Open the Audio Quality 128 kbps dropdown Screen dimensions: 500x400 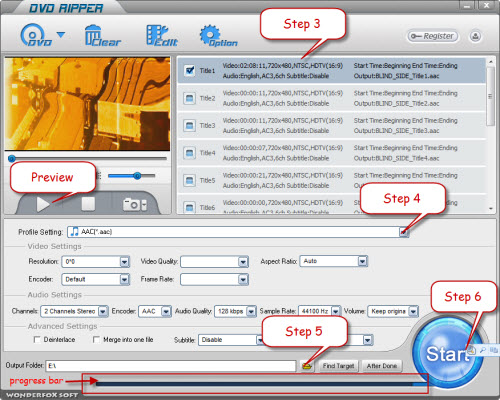pos(251,311)
